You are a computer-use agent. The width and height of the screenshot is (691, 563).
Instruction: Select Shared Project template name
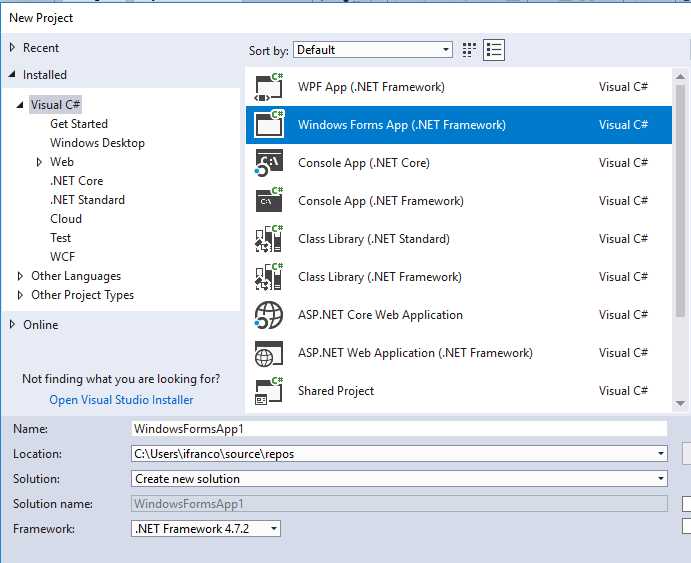[x=336, y=391]
